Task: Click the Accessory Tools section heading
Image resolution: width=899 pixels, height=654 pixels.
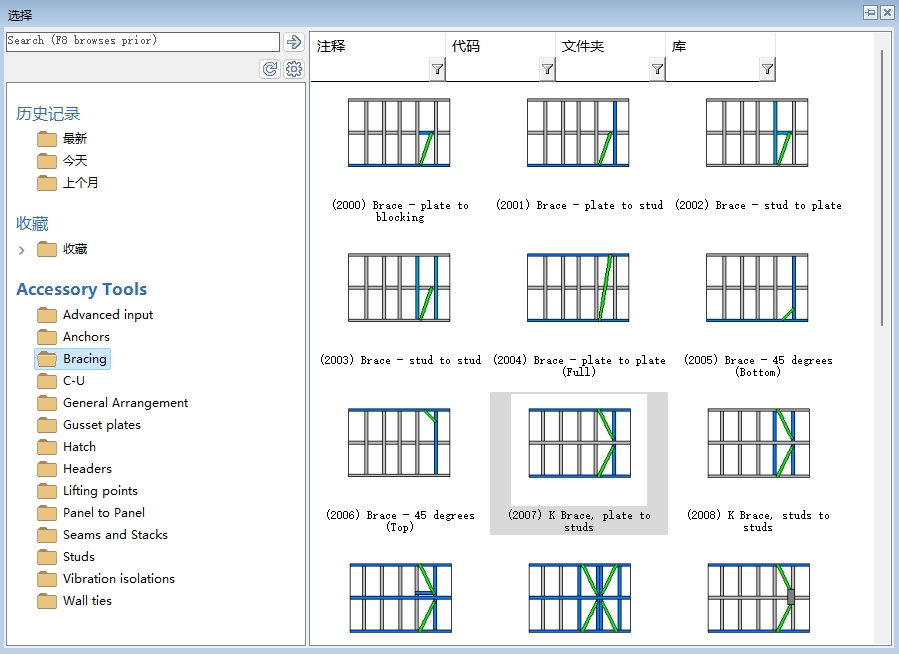Action: [81, 289]
